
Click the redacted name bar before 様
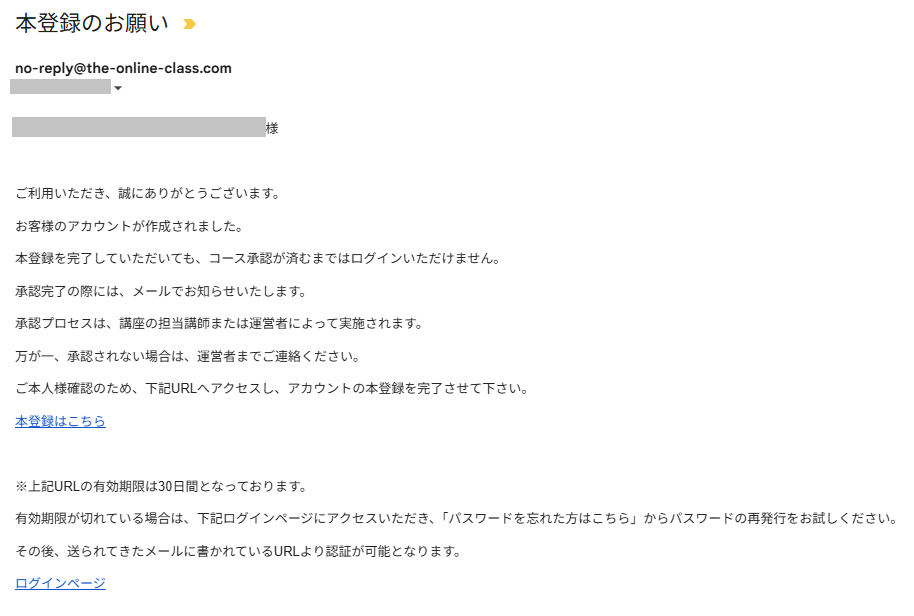coord(139,127)
